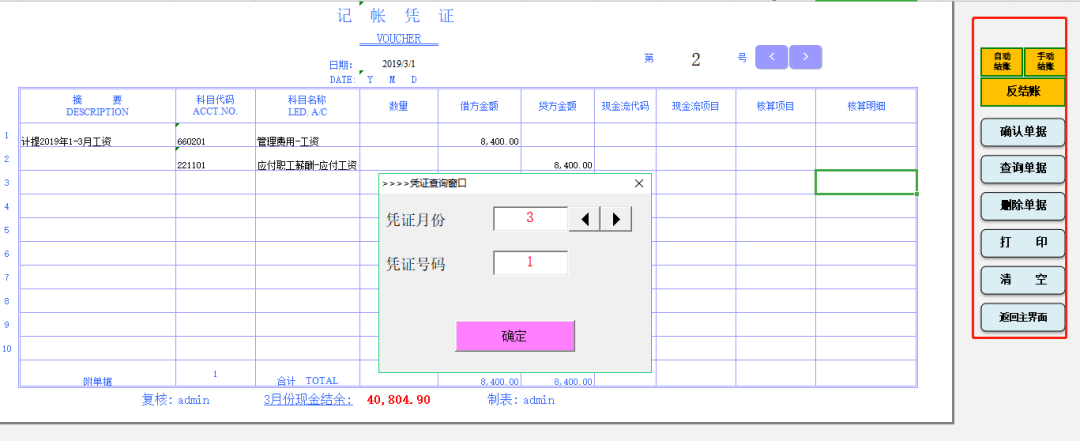Click the 现金流代码 column header
Viewport: 1080px width, 441px height.
click(625, 105)
